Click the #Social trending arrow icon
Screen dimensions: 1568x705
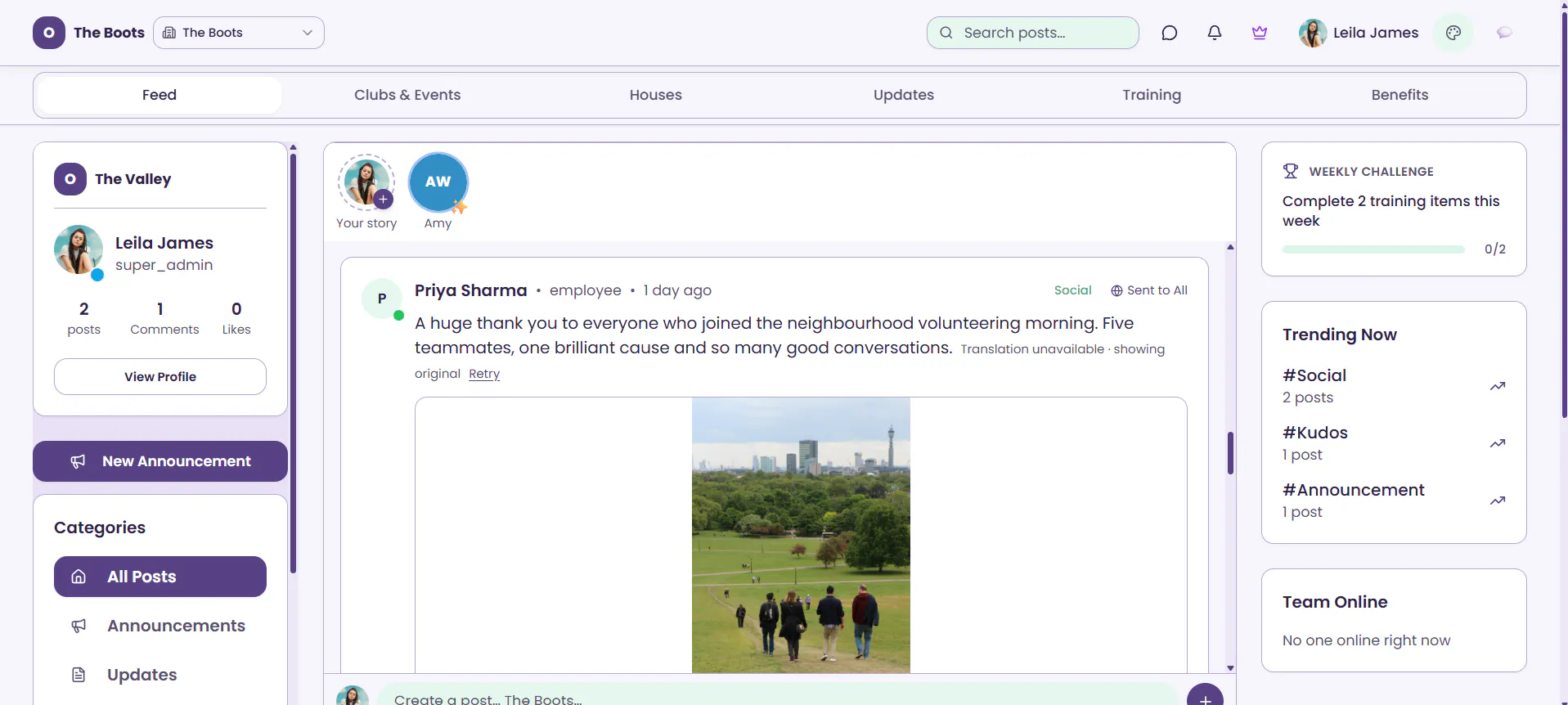point(1497,386)
